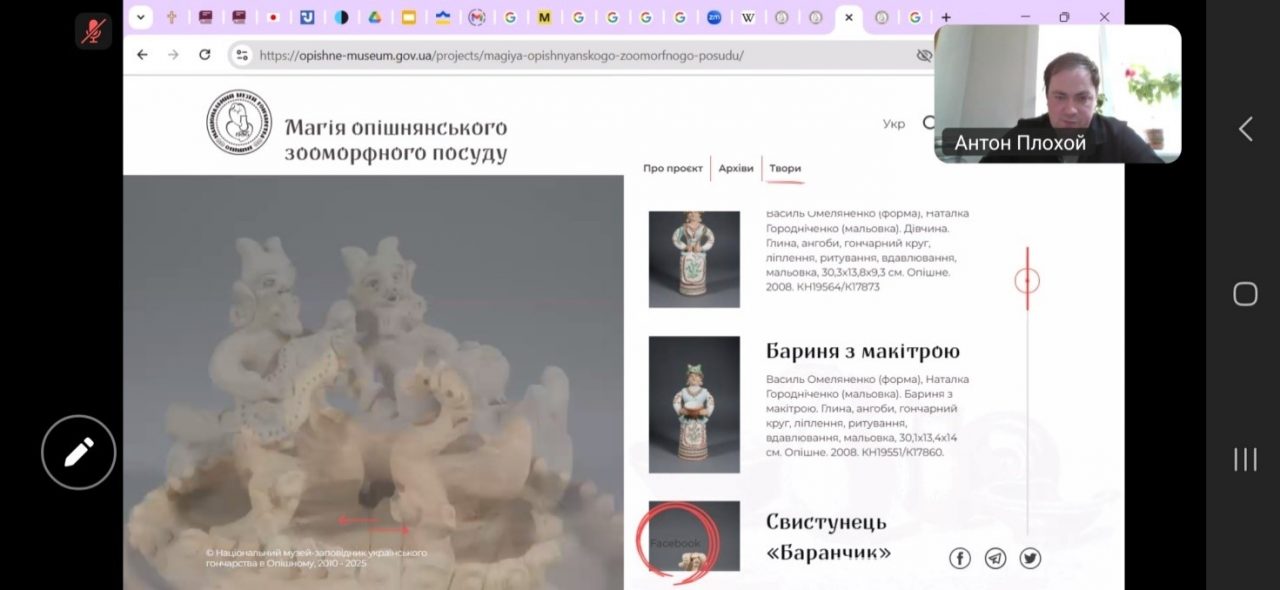This screenshot has height=590, width=1280.
Task: Share via the Twitter icon
Action: click(x=1030, y=558)
